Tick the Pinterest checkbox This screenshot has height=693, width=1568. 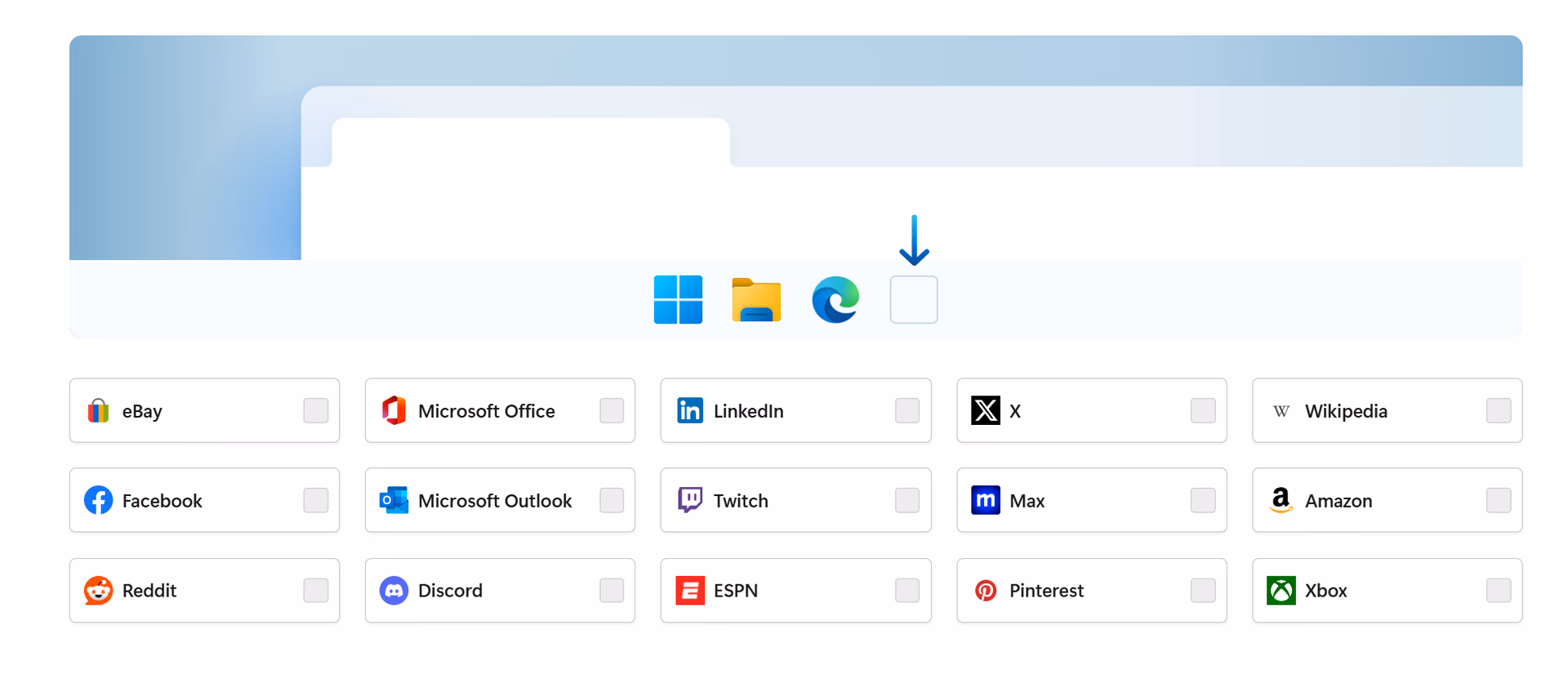1203,590
